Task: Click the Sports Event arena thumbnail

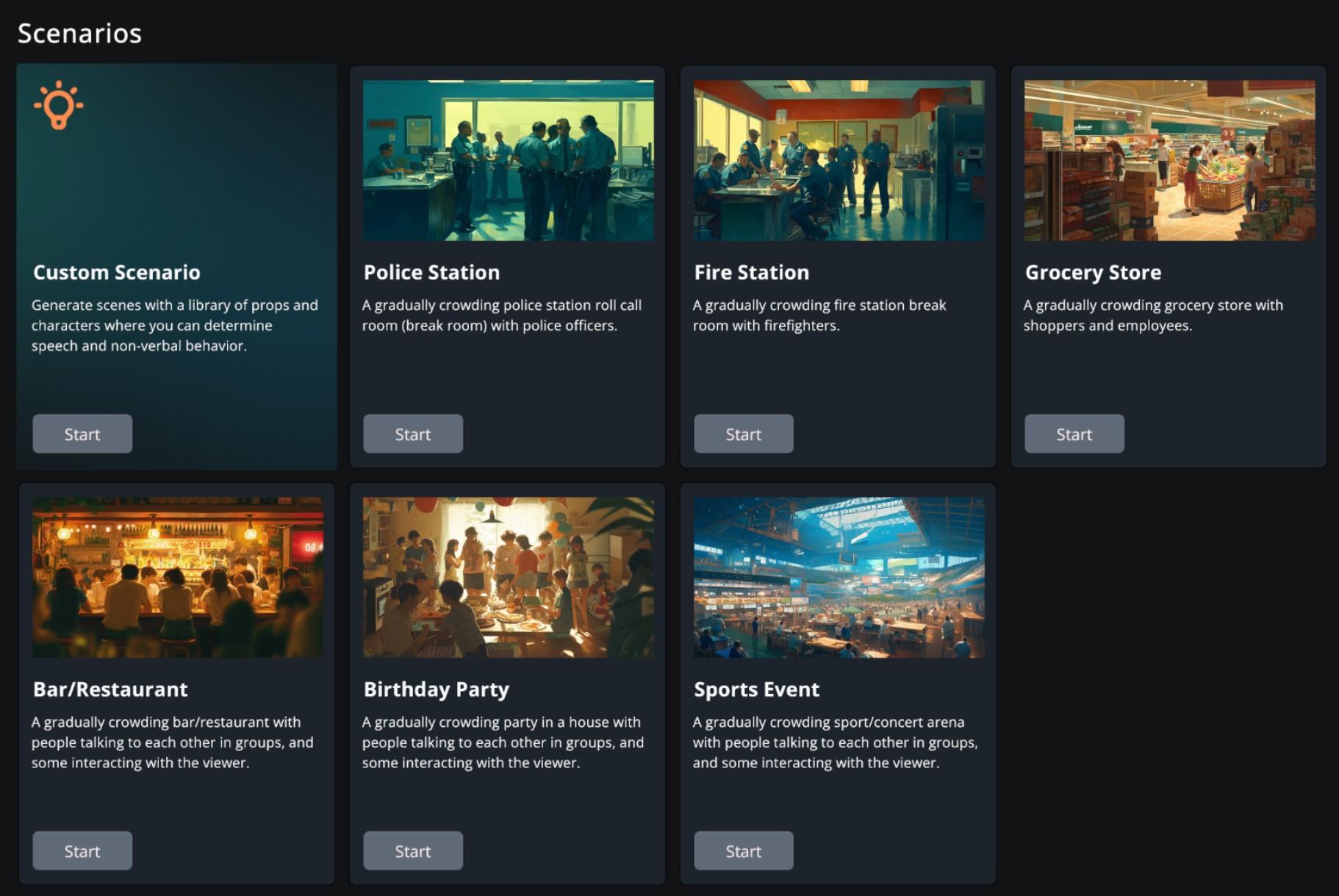Action: 839,577
